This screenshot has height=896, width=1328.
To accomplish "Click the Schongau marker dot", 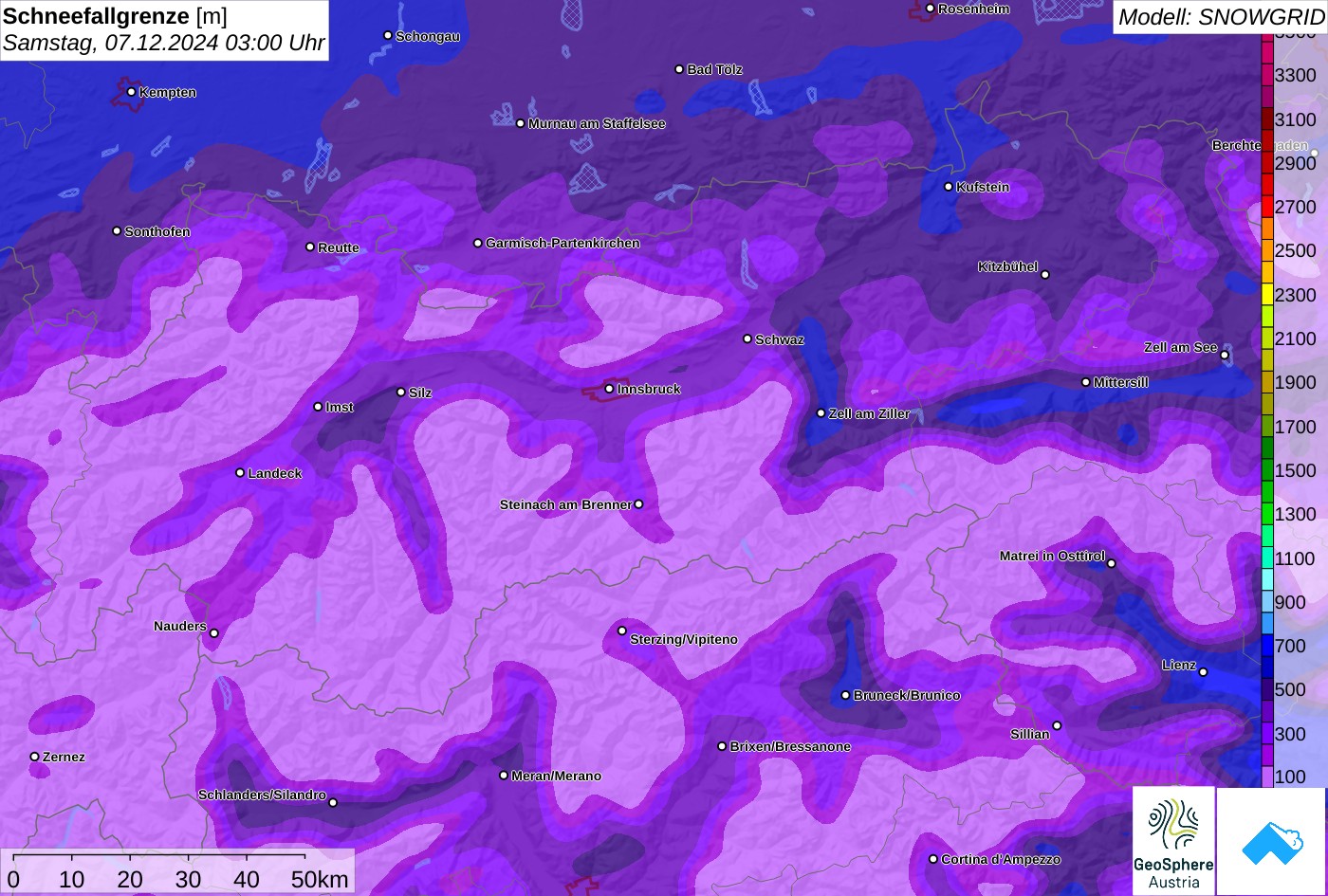I will pyautogui.click(x=387, y=35).
